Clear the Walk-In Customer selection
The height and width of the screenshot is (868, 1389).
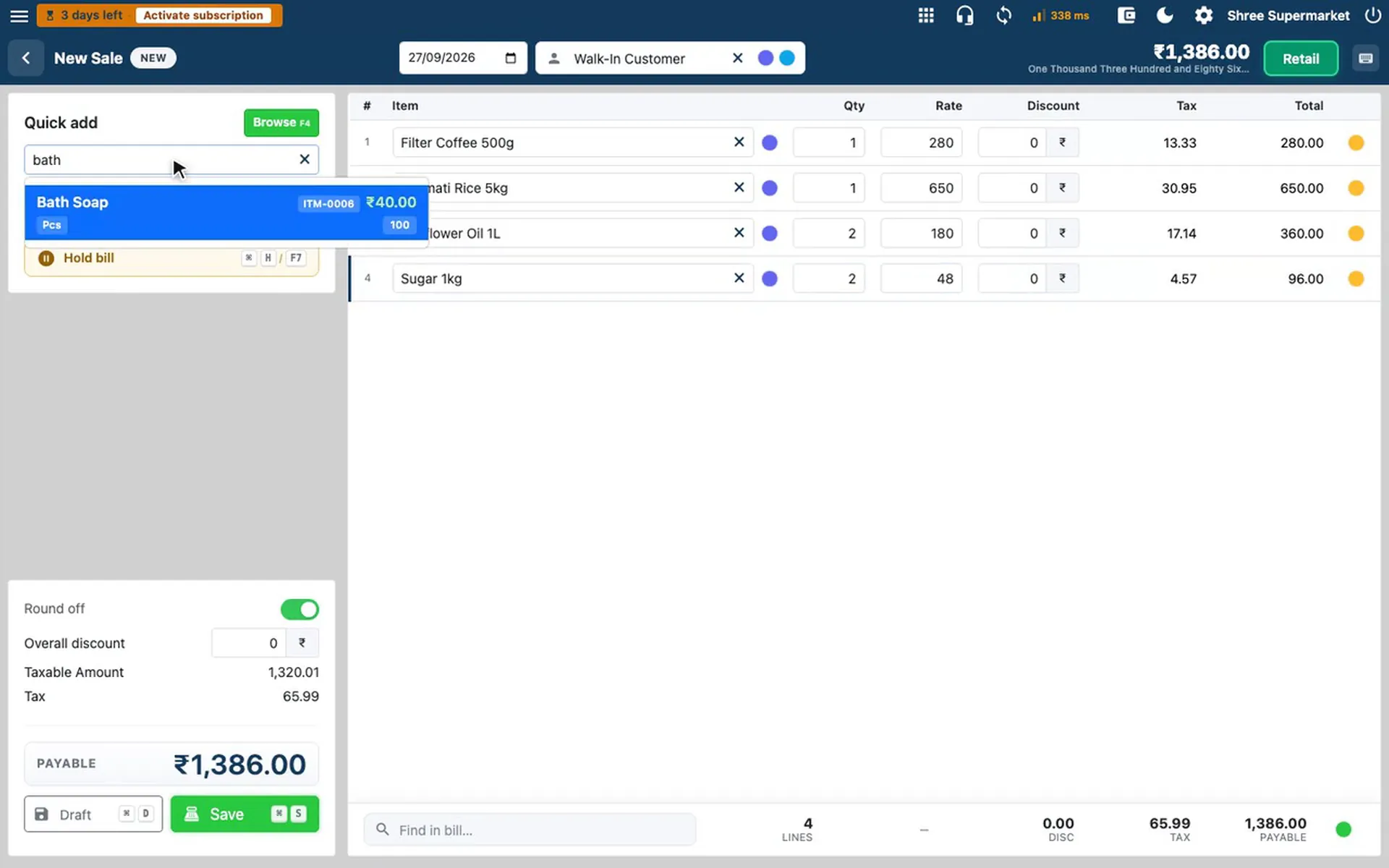(x=737, y=58)
